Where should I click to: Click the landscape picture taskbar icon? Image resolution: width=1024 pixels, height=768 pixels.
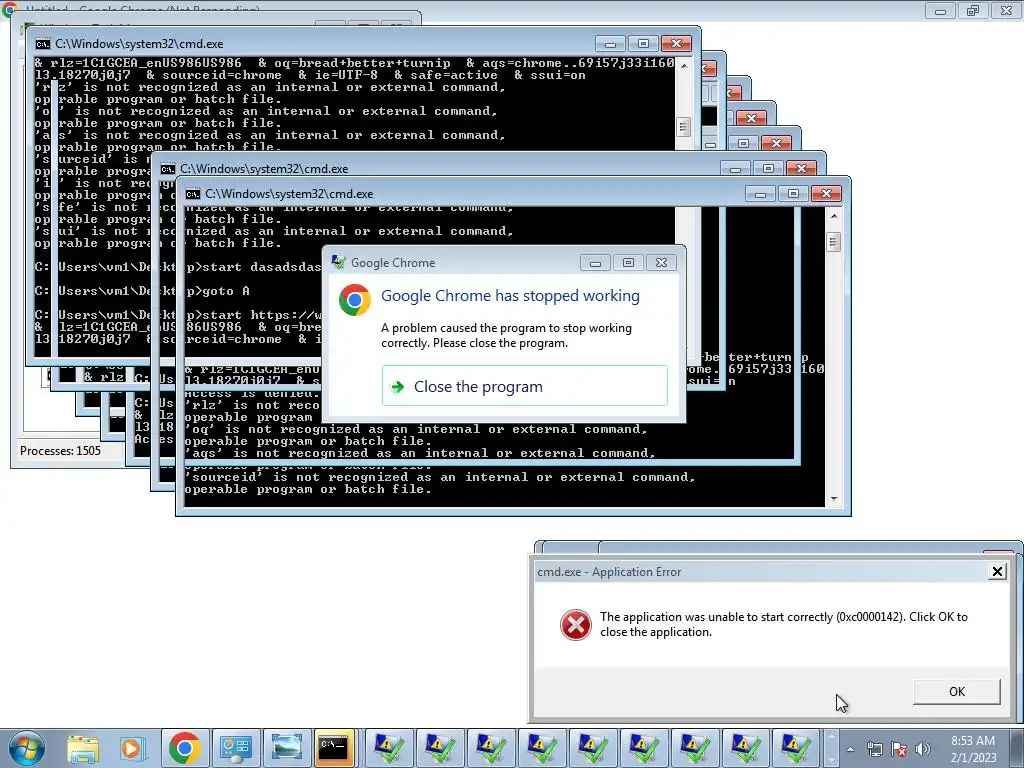coord(286,748)
